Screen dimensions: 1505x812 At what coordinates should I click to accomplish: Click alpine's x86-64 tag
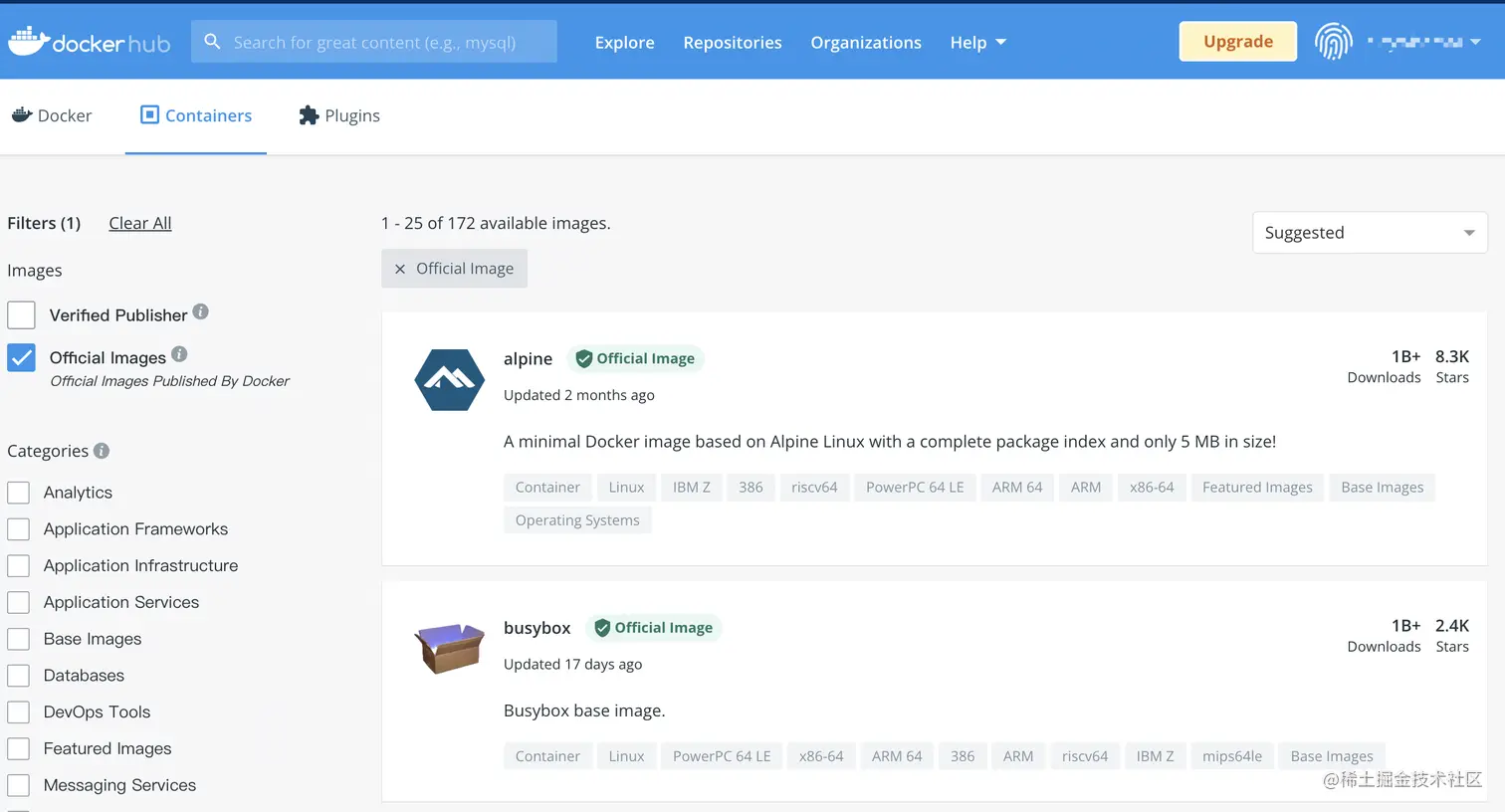tap(1152, 488)
